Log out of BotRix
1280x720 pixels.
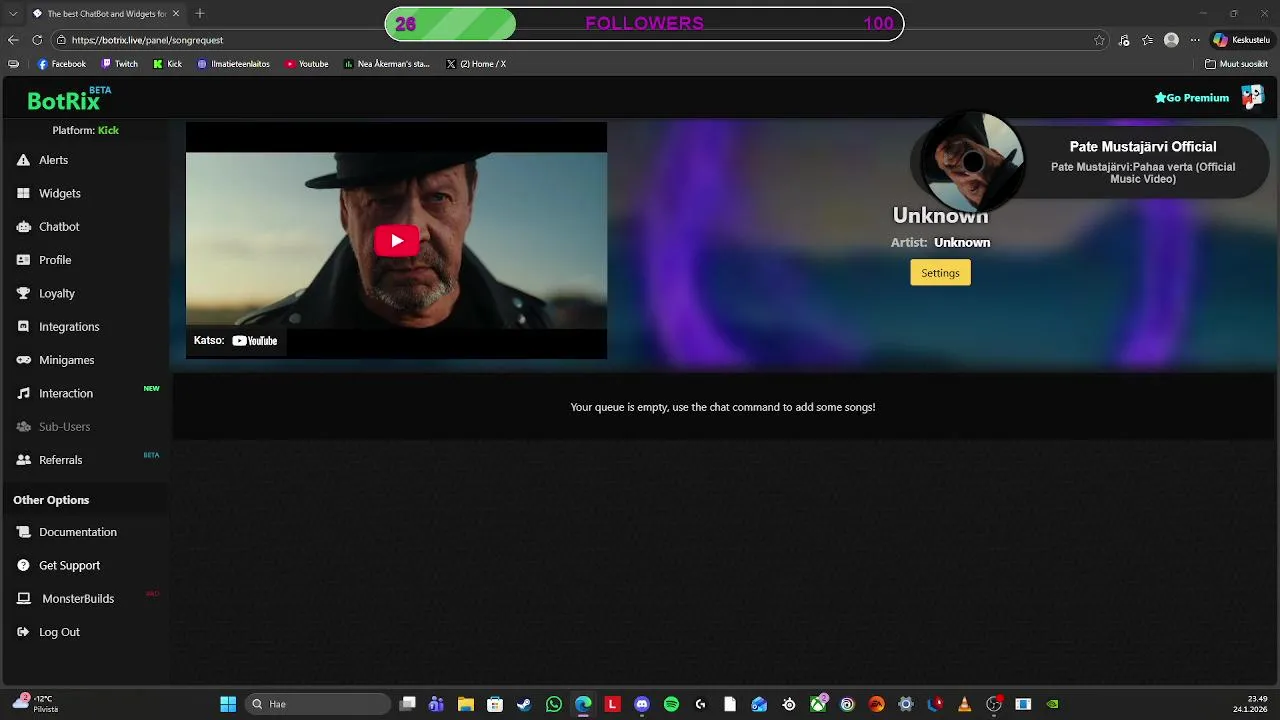(48, 632)
